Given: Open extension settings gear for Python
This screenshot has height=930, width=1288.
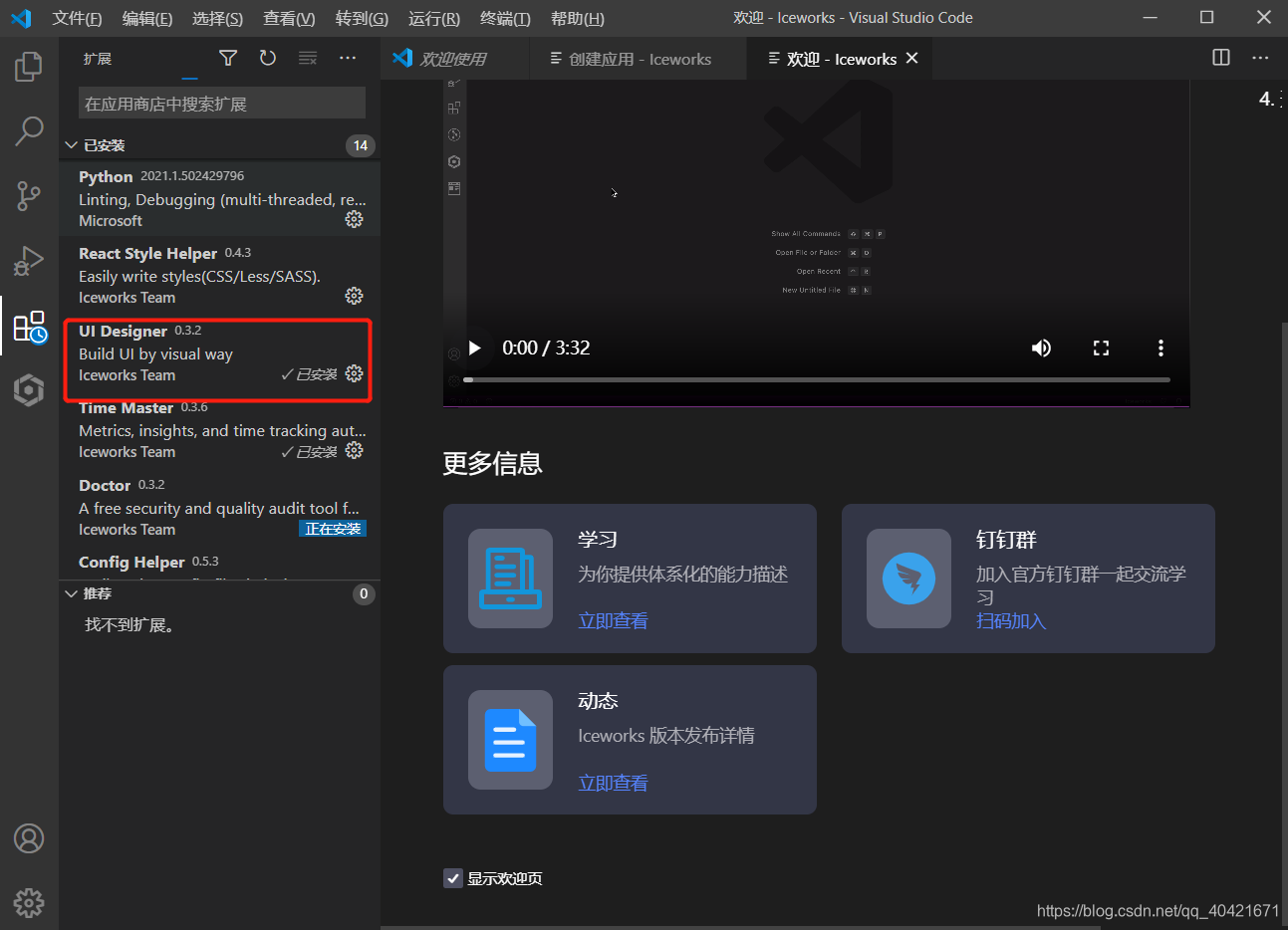Looking at the screenshot, I should click(354, 219).
